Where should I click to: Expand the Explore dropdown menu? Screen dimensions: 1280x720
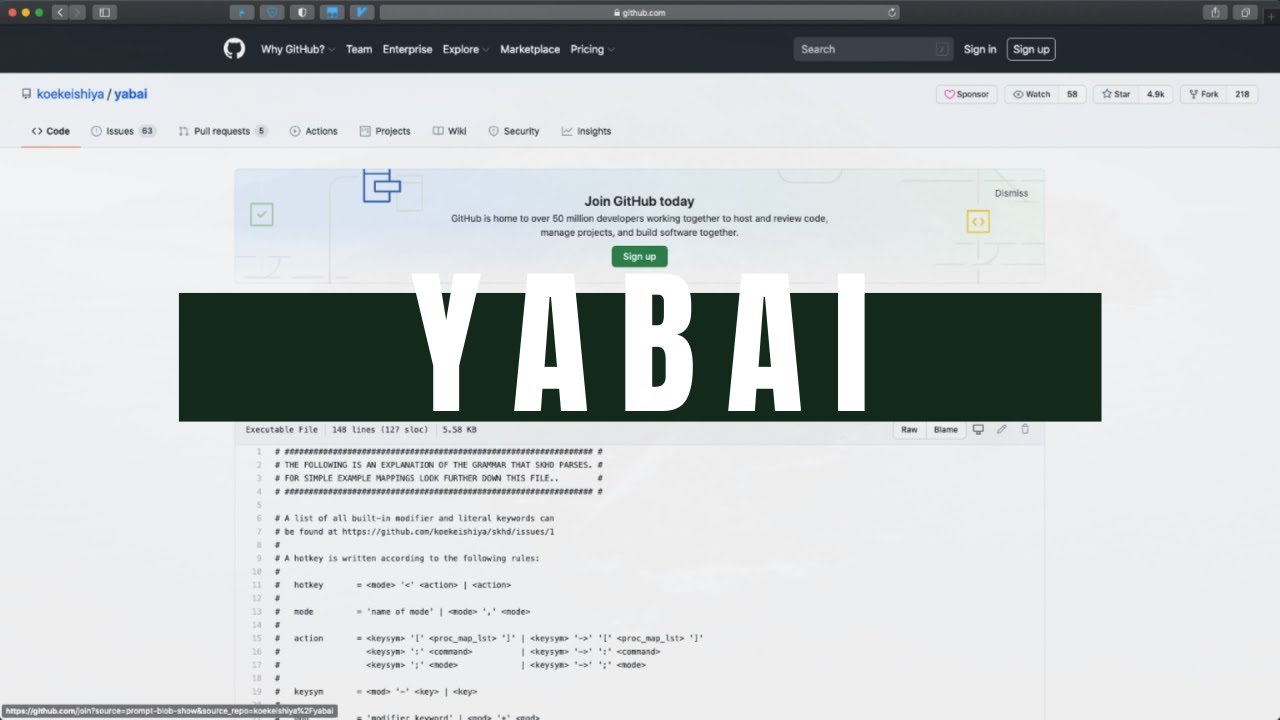466,49
